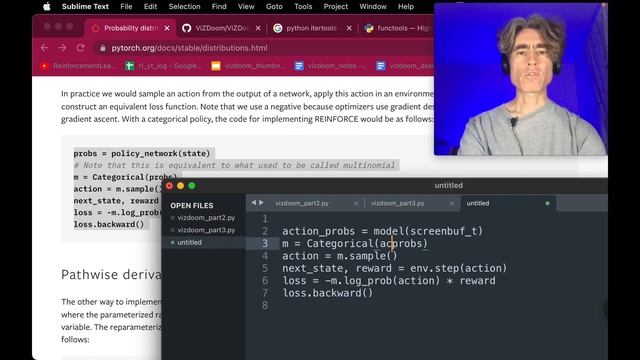Open the rl_yt_log Google Sheets bookmark

[163, 66]
